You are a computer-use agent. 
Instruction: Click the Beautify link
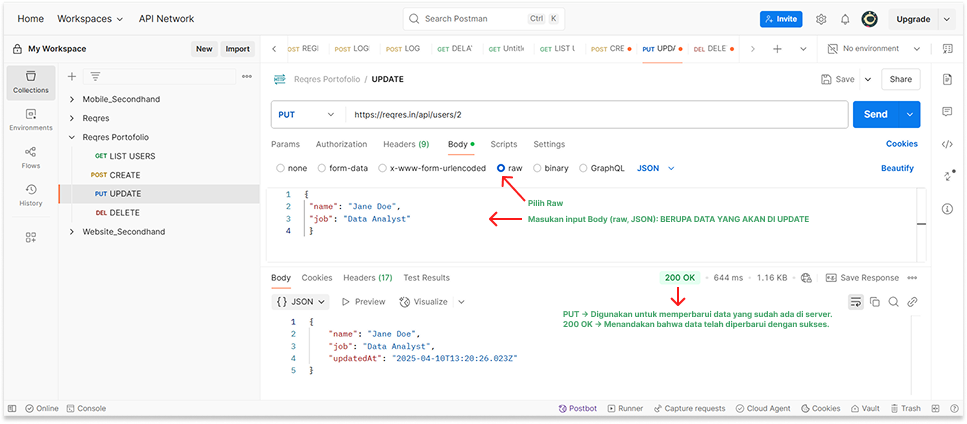(897, 168)
